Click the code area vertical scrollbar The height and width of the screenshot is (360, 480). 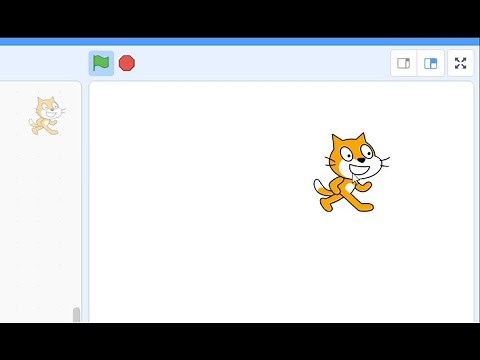76,315
